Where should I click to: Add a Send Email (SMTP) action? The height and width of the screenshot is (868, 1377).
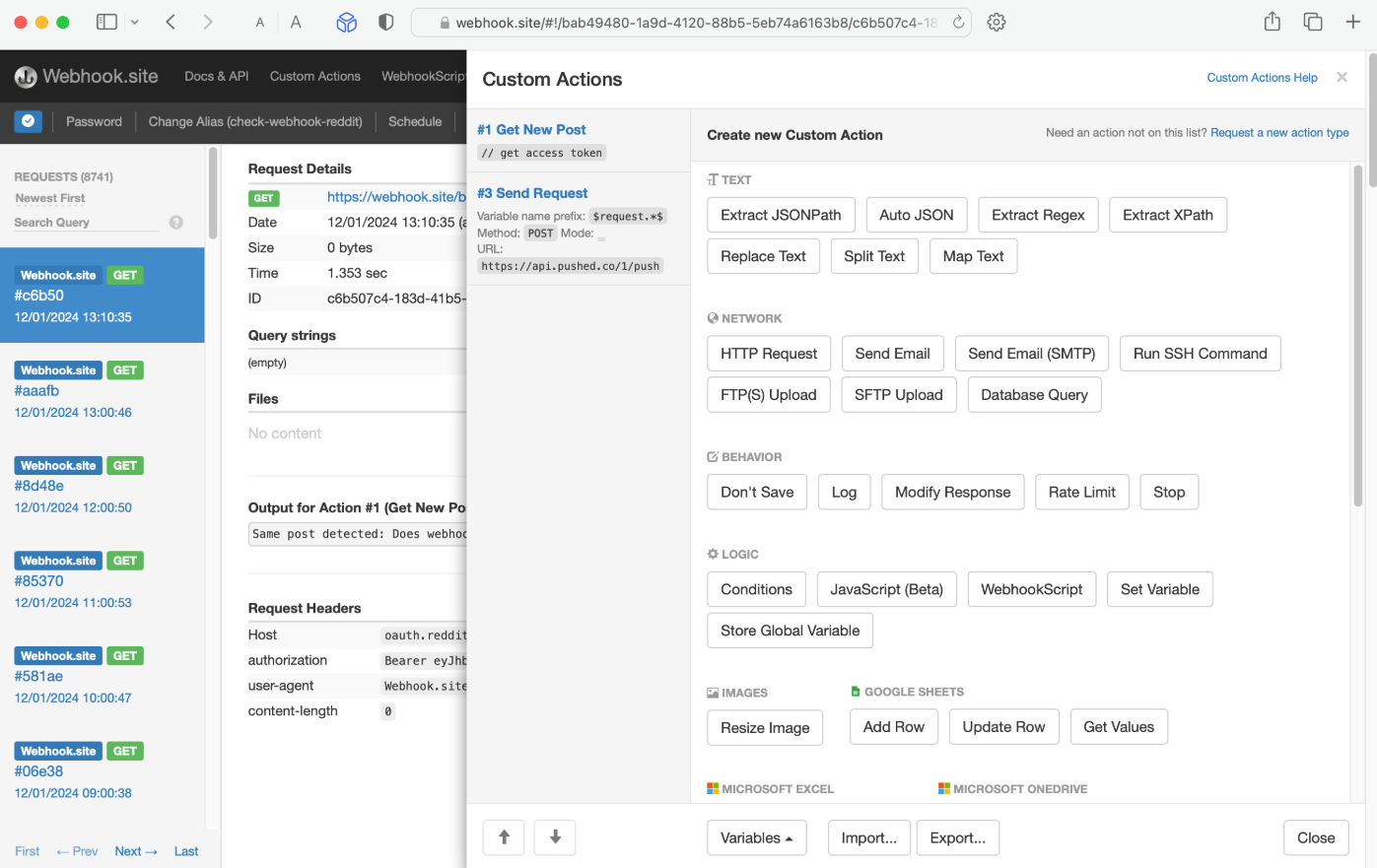pyautogui.click(x=1032, y=354)
